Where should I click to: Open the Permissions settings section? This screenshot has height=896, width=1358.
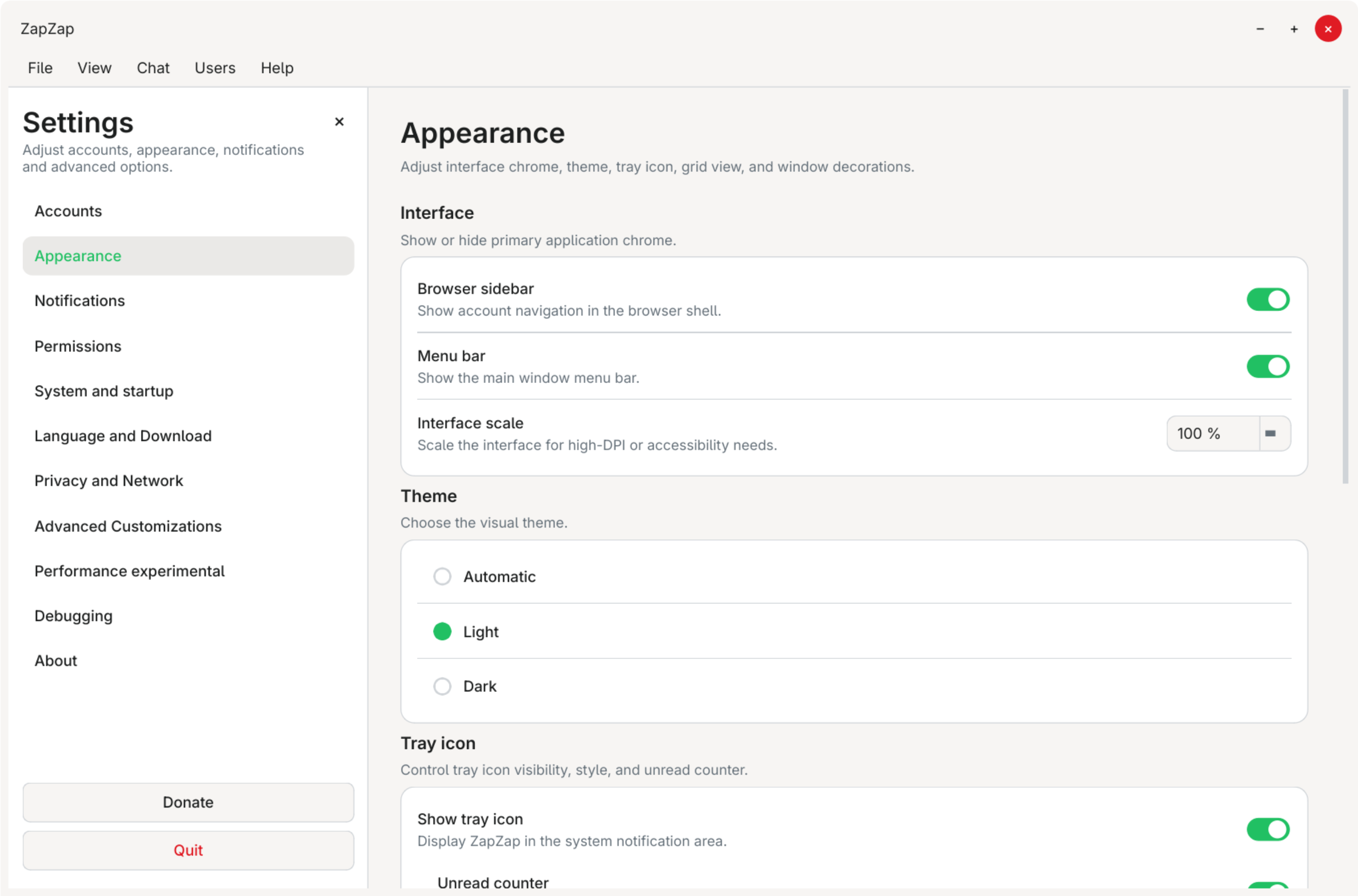pos(188,346)
